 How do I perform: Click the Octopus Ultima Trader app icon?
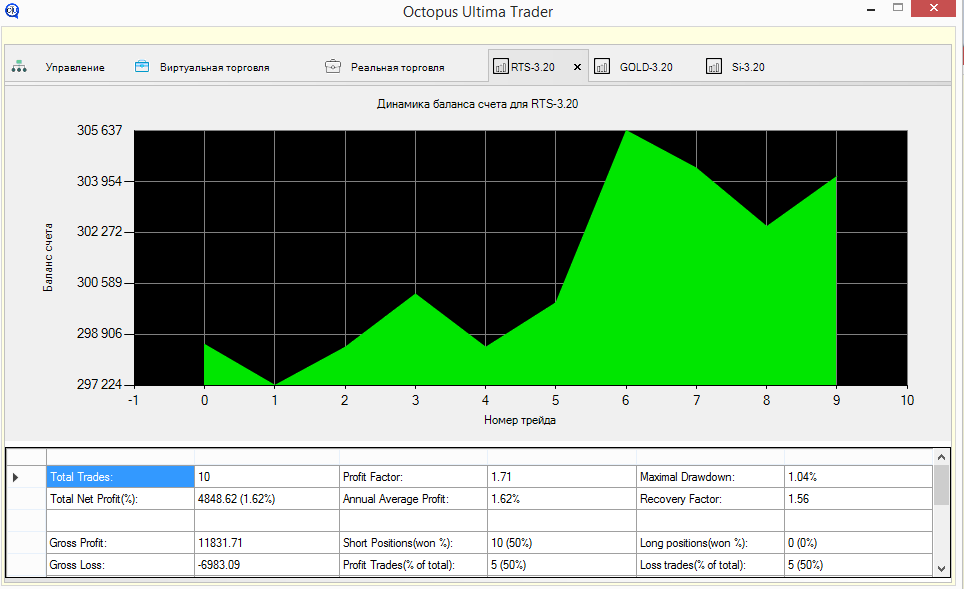12,10
